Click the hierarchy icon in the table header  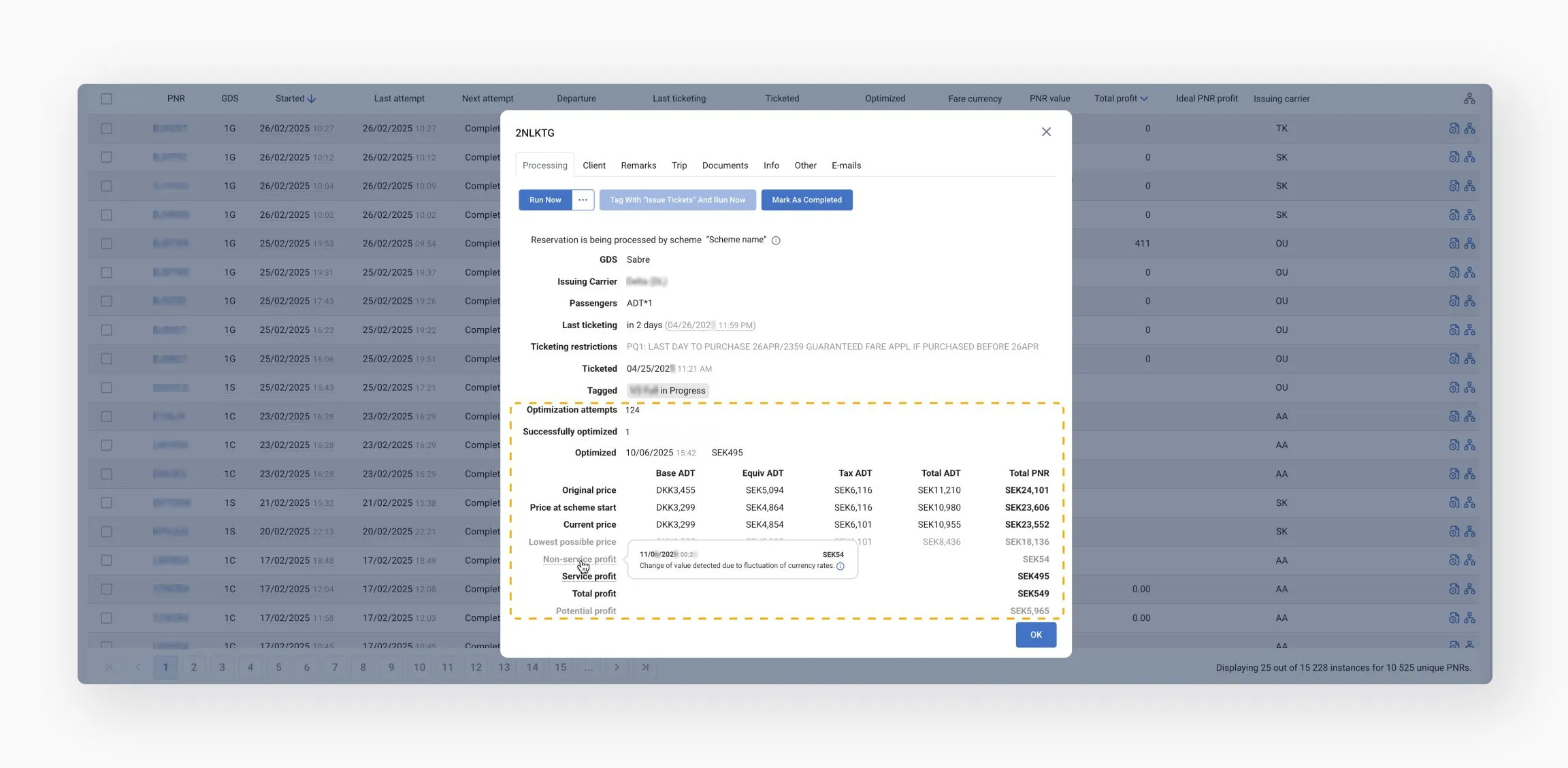pos(1469,99)
